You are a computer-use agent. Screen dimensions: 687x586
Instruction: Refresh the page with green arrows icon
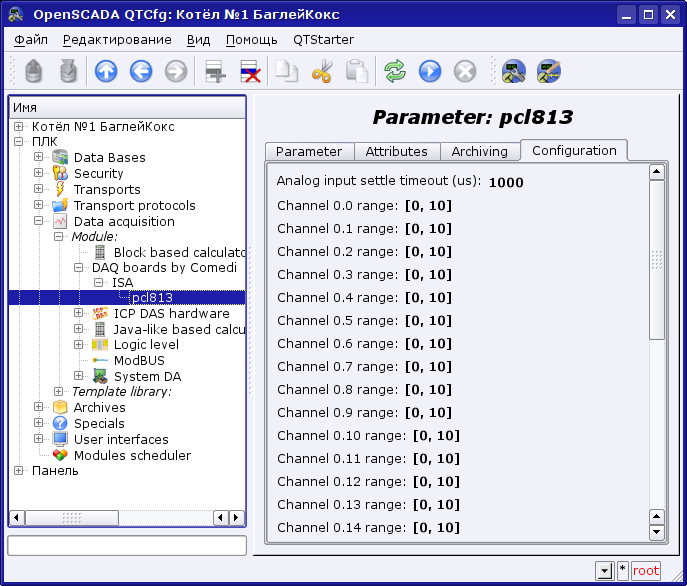(396, 71)
